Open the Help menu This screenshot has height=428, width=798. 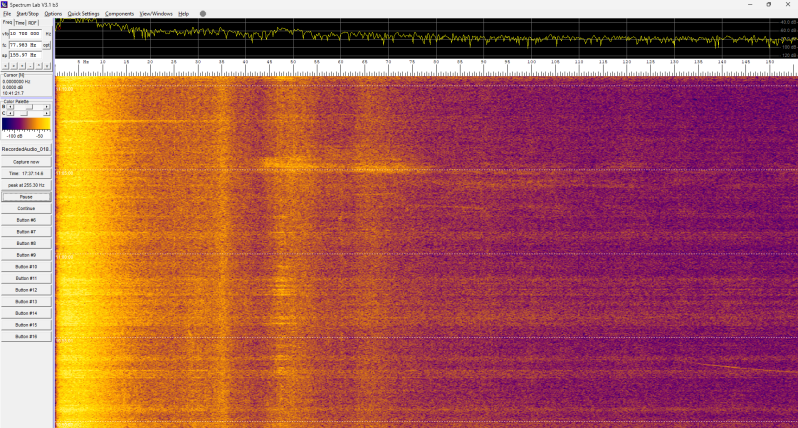(184, 14)
